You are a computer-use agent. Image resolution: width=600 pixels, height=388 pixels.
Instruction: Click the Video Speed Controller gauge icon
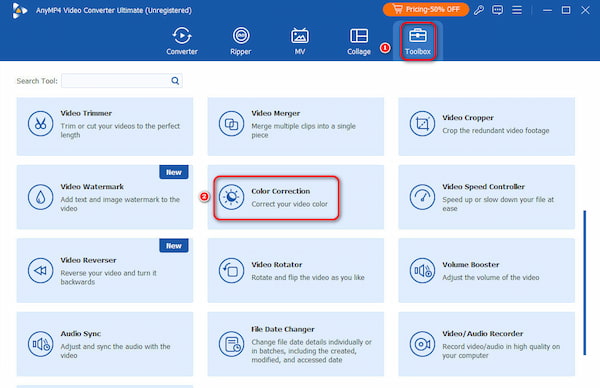pos(422,197)
